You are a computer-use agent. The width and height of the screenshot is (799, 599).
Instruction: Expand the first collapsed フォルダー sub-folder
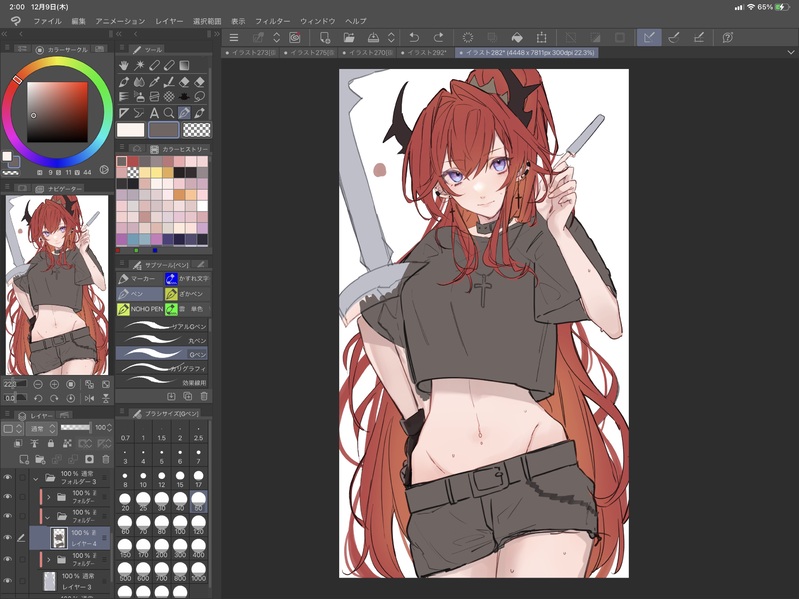(x=48, y=497)
